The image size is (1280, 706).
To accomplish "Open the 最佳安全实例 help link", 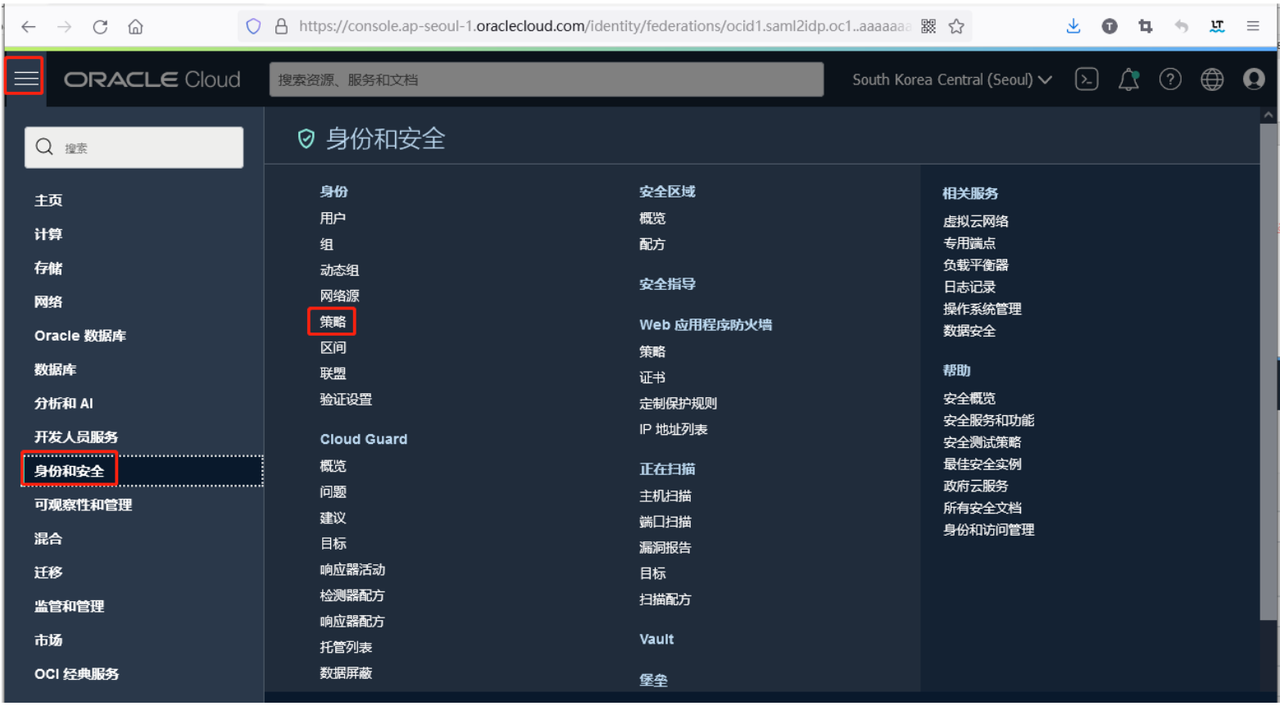I will (x=982, y=464).
